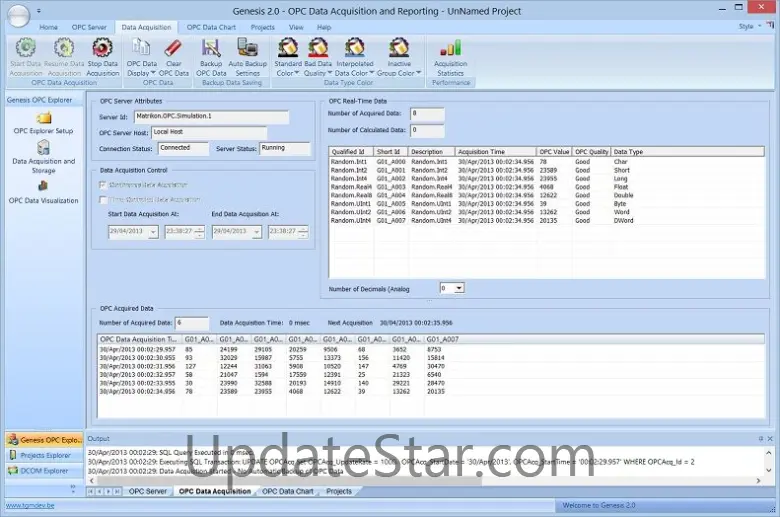Close the Output panel

click(770, 438)
